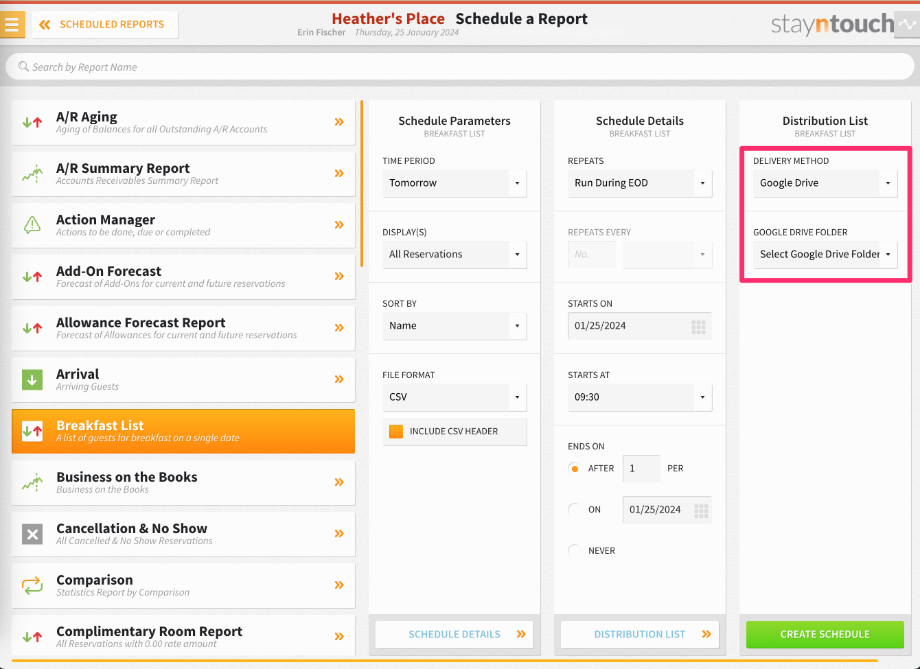Click the Schedule Details button
This screenshot has width=920, height=669.
coord(454,634)
